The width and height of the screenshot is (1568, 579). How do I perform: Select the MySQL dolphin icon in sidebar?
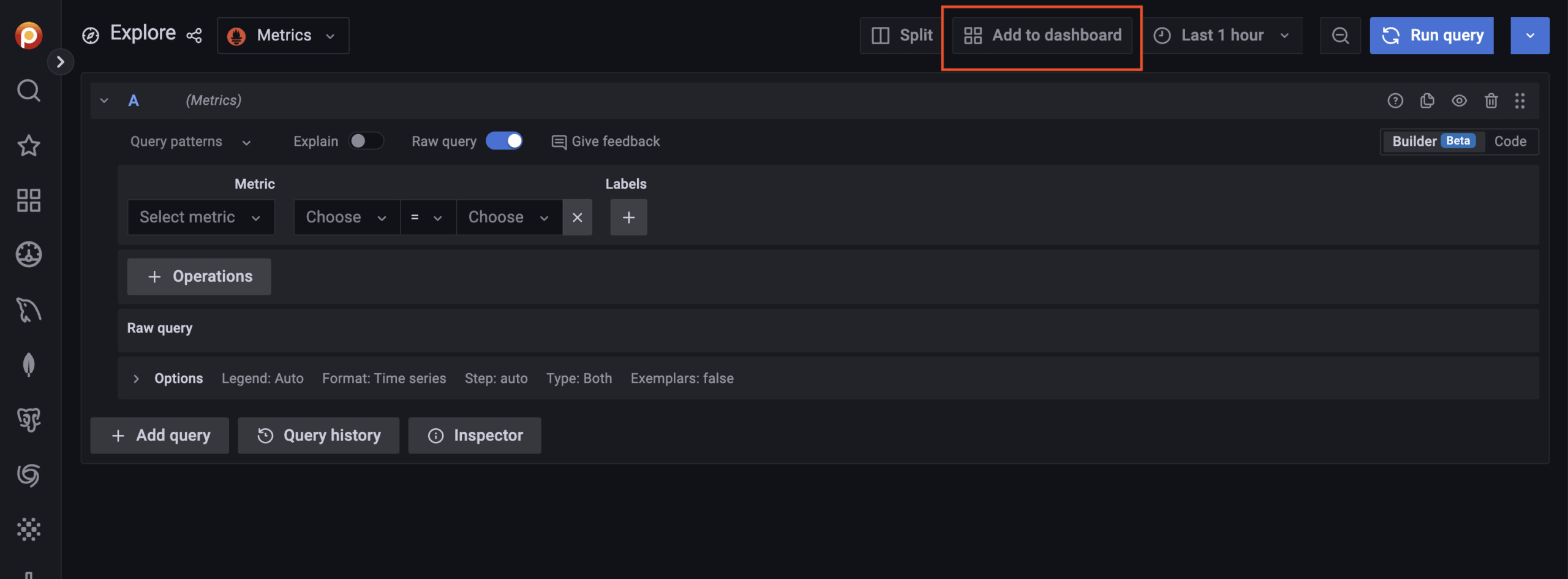point(28,309)
